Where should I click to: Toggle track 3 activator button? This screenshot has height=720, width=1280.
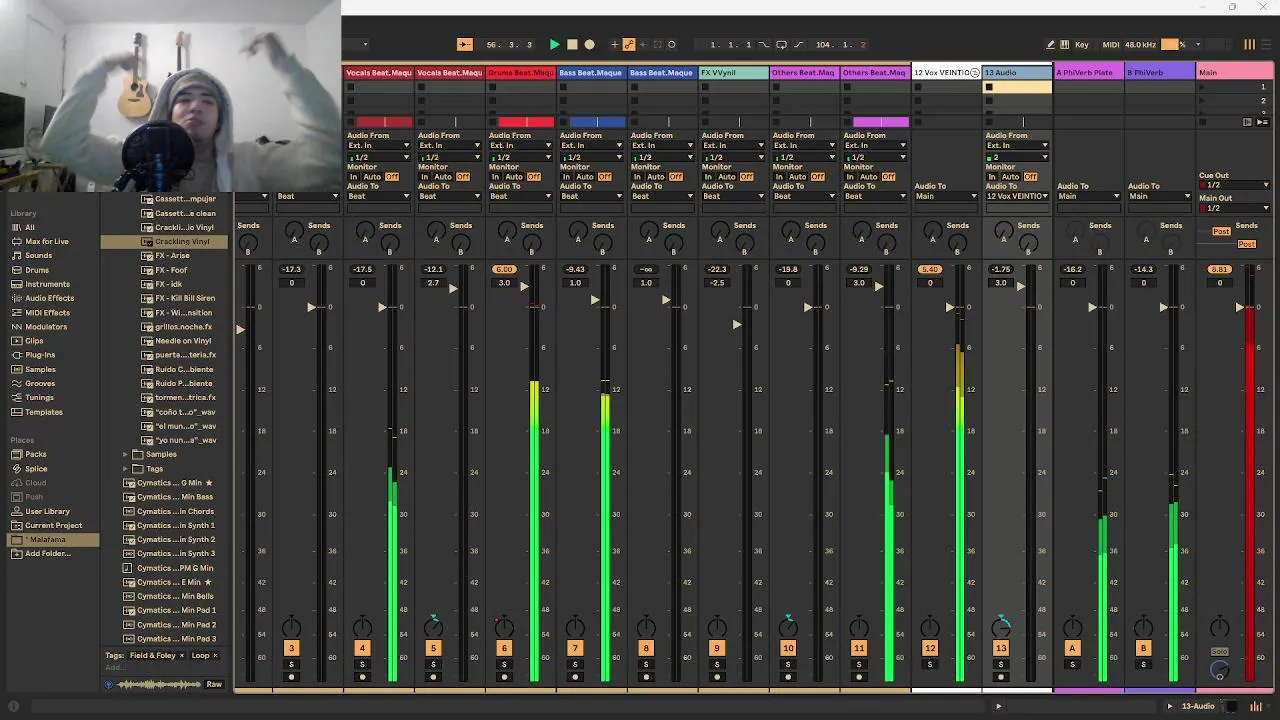click(x=292, y=648)
